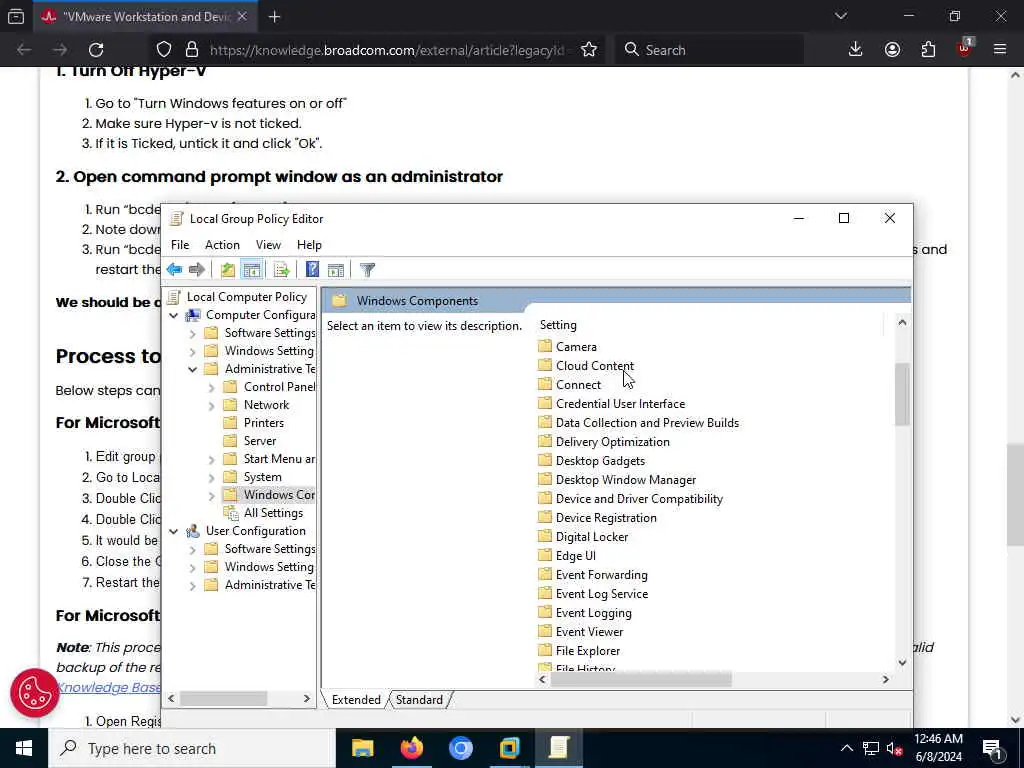
Task: Open Firefox account icon
Action: (892, 50)
